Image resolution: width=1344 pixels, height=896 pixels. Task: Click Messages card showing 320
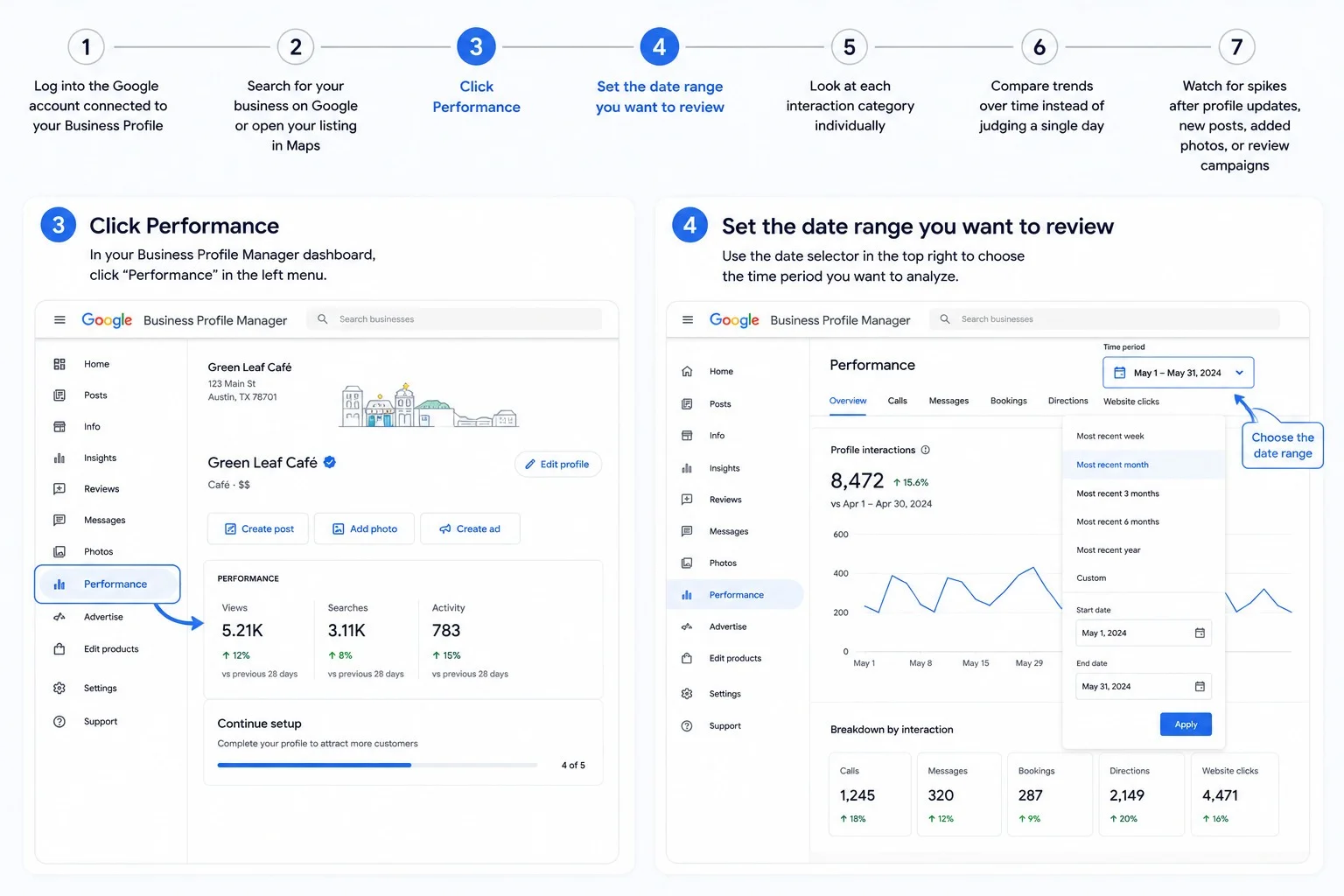point(958,794)
